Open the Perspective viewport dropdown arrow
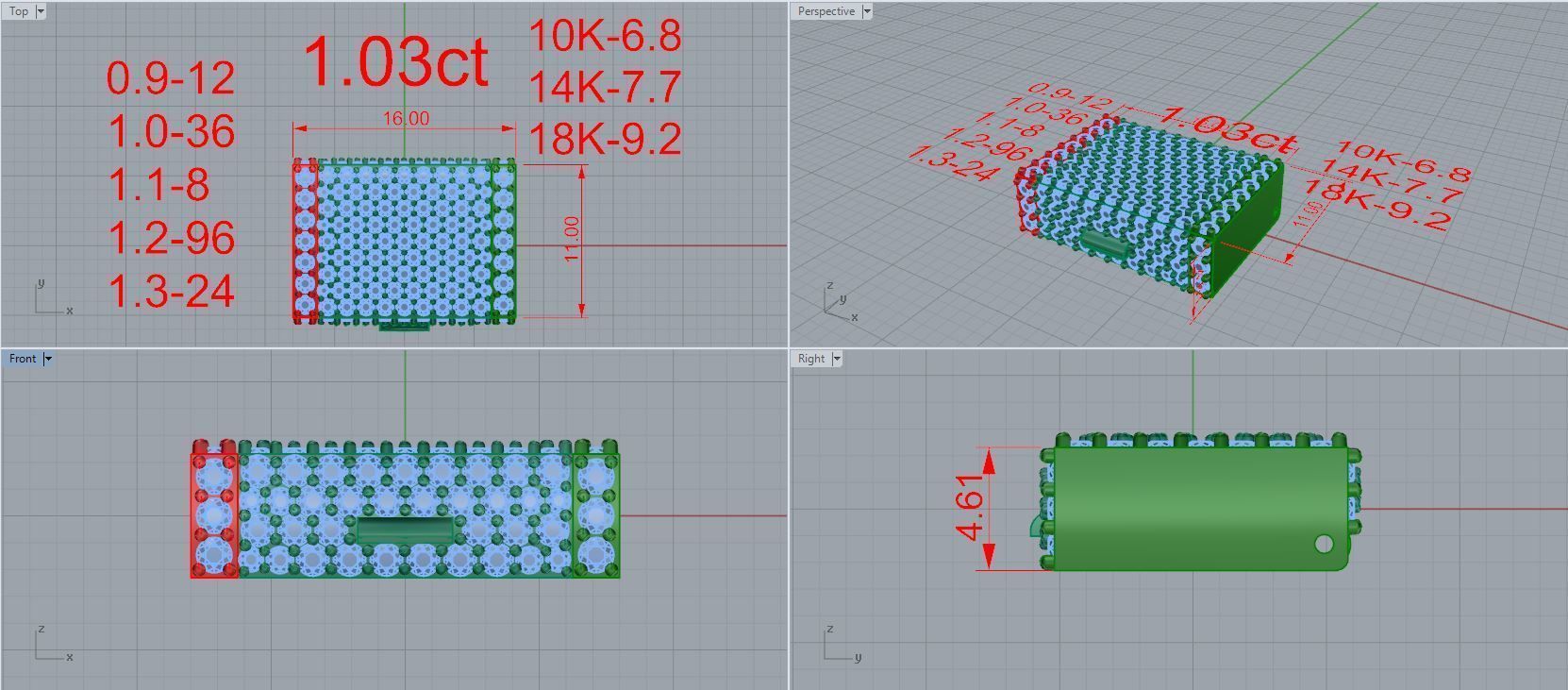Viewport: 1568px width, 690px height. click(867, 11)
